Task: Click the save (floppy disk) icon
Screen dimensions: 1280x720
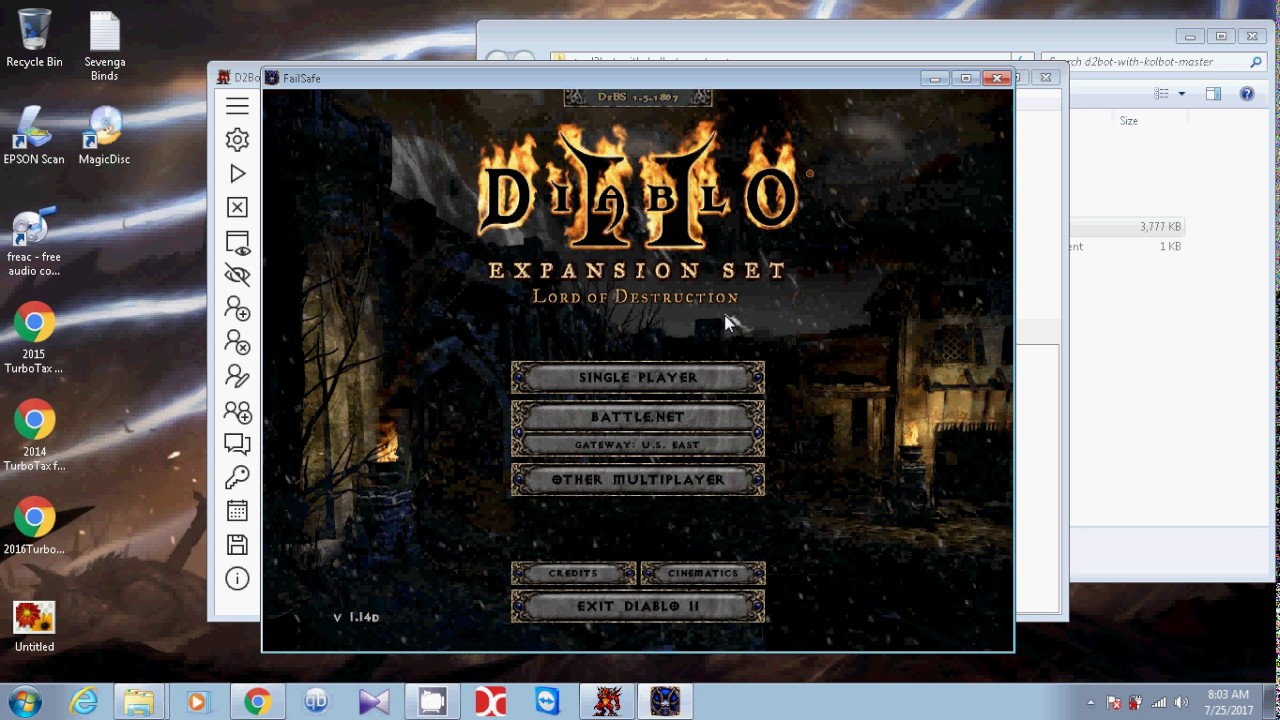Action: point(237,545)
